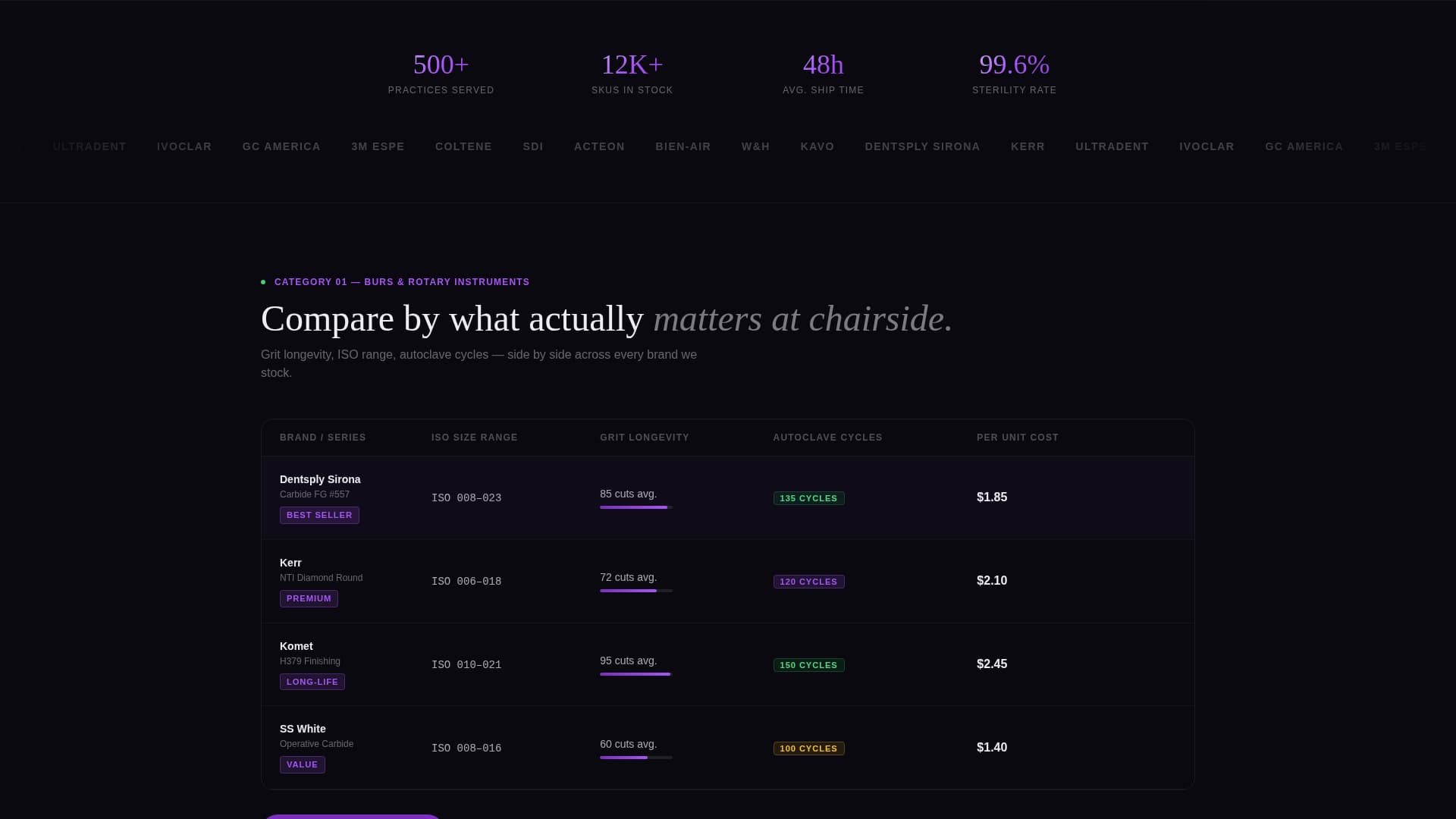The width and height of the screenshot is (1456, 819).
Task: Click the Kerr grit longevity bar
Action: pyautogui.click(x=636, y=591)
